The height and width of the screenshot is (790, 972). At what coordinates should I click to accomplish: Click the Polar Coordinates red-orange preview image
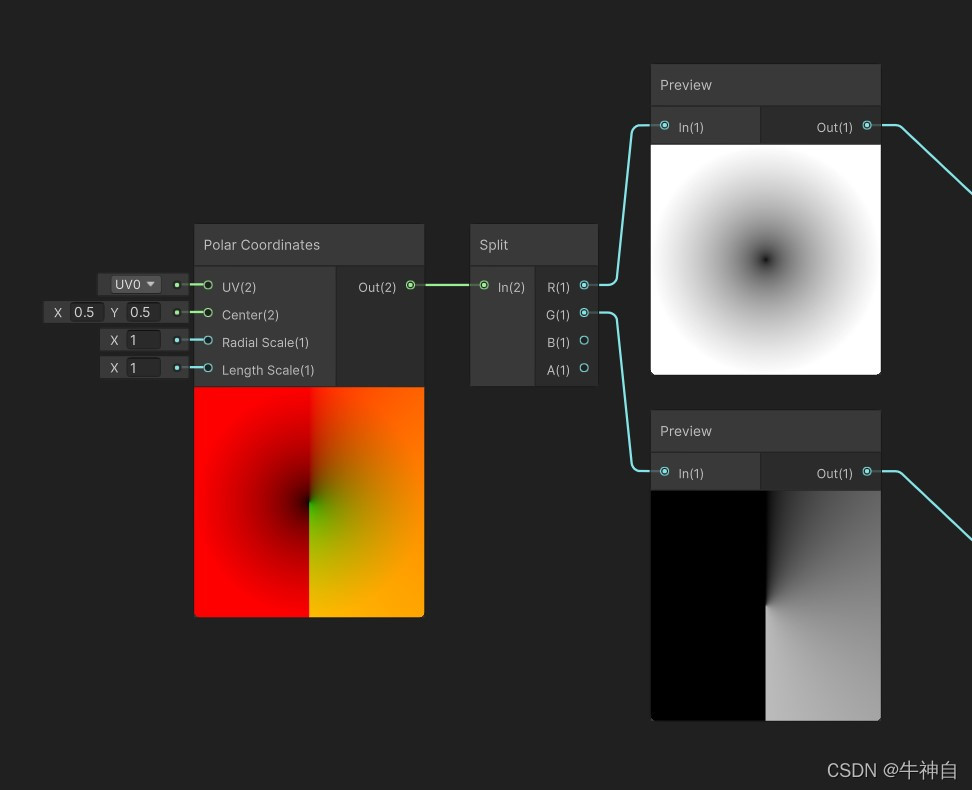[x=309, y=502]
